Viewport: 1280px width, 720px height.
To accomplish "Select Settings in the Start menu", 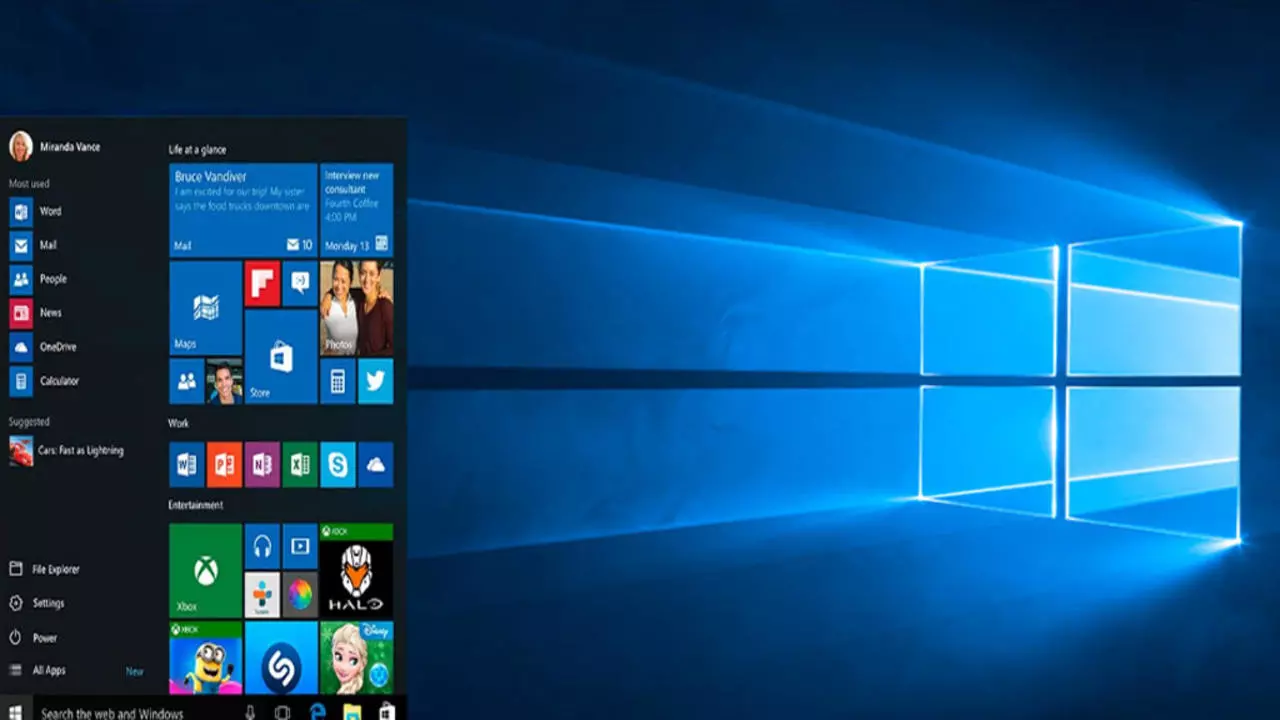I will 48,603.
